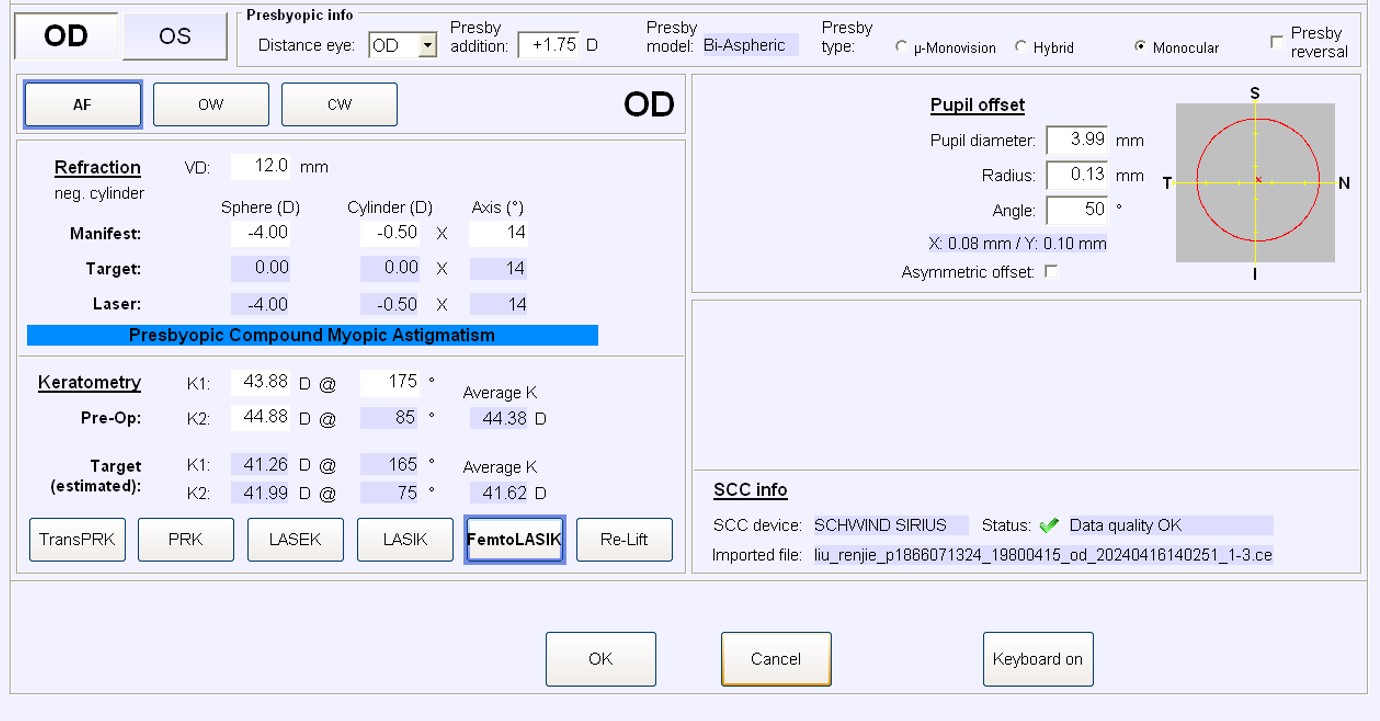Screen dimensions: 1380x721
Task: Select the µ-Monovision presby type
Action: 902,47
